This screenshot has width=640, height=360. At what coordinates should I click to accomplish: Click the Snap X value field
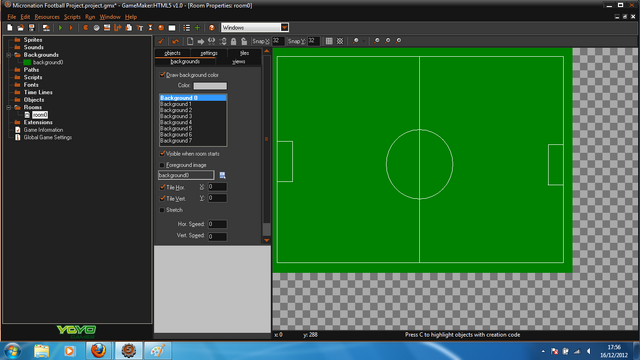278,41
